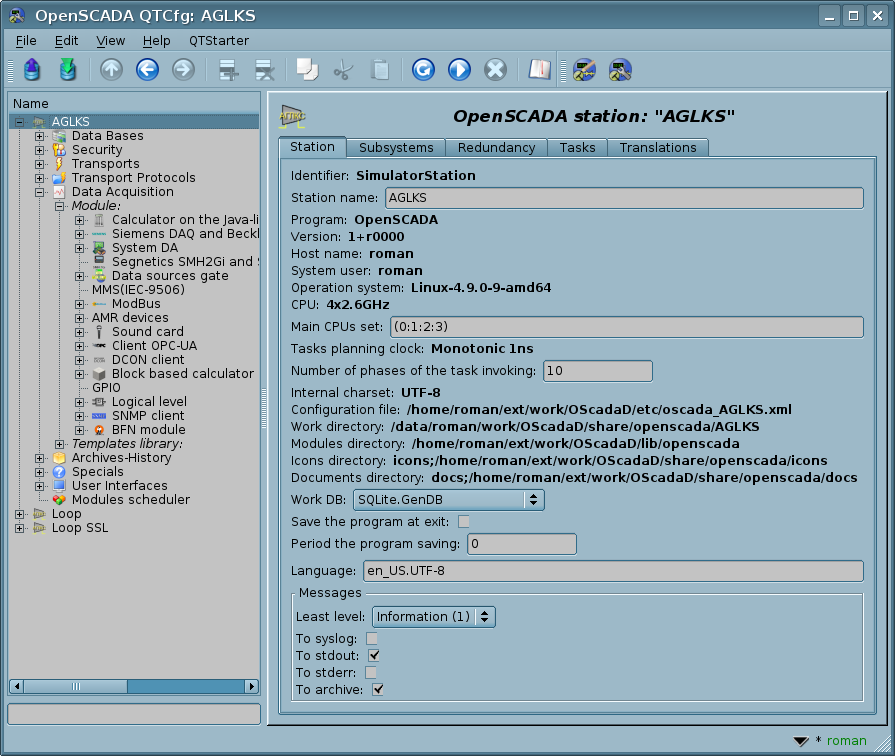Open the Least level message dropdown

(x=434, y=617)
